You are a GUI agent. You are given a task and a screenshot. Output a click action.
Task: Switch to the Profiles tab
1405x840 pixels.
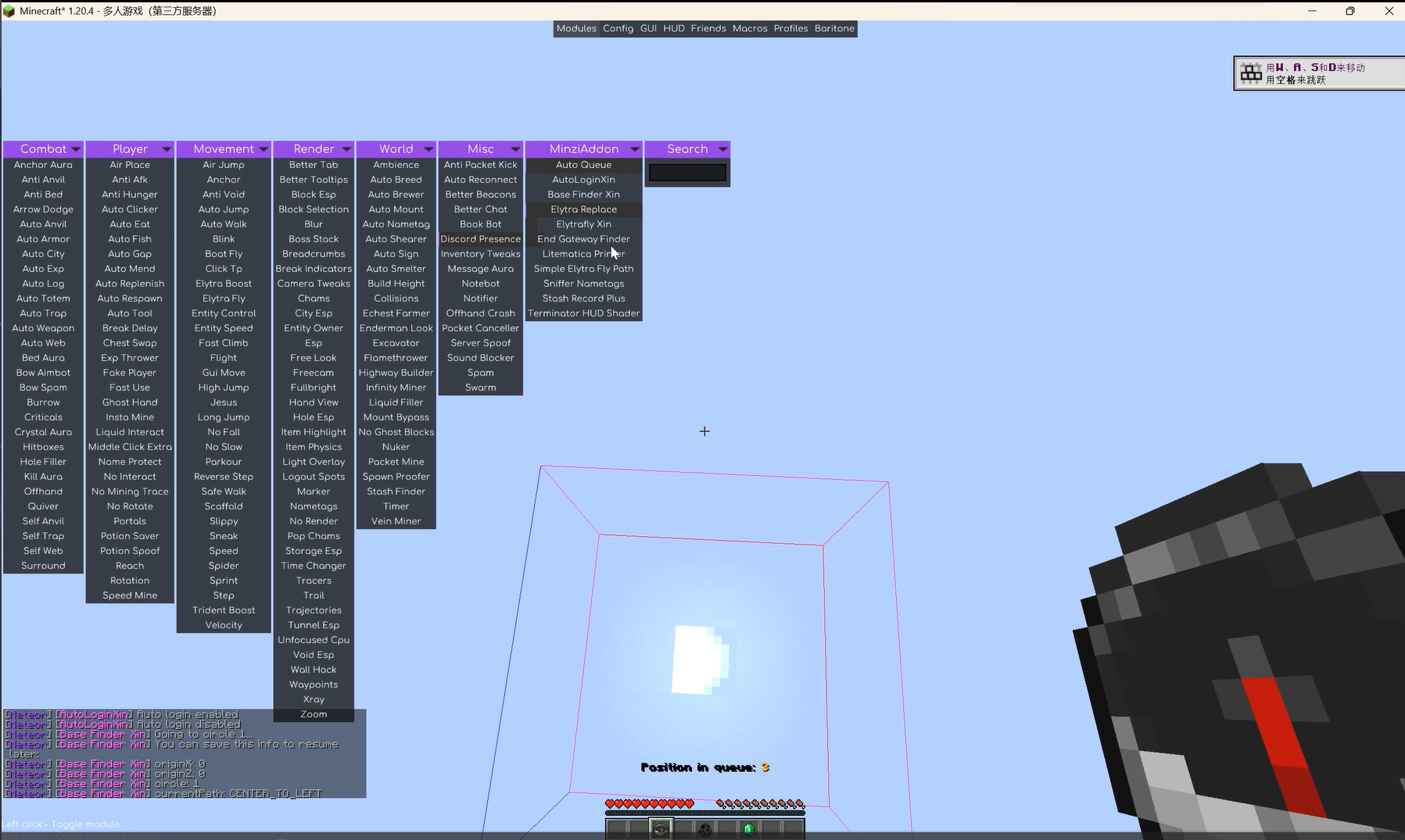click(x=790, y=29)
